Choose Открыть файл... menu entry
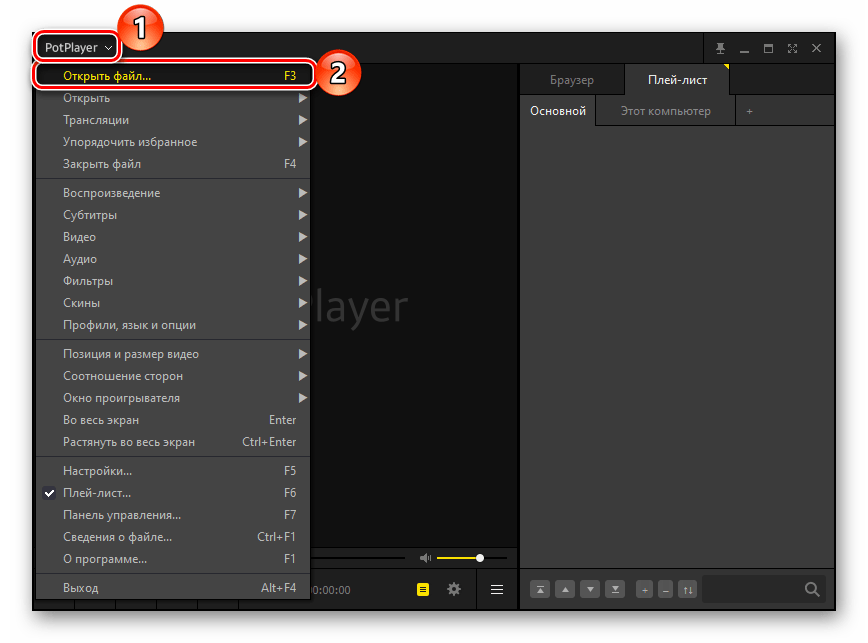 click(174, 76)
